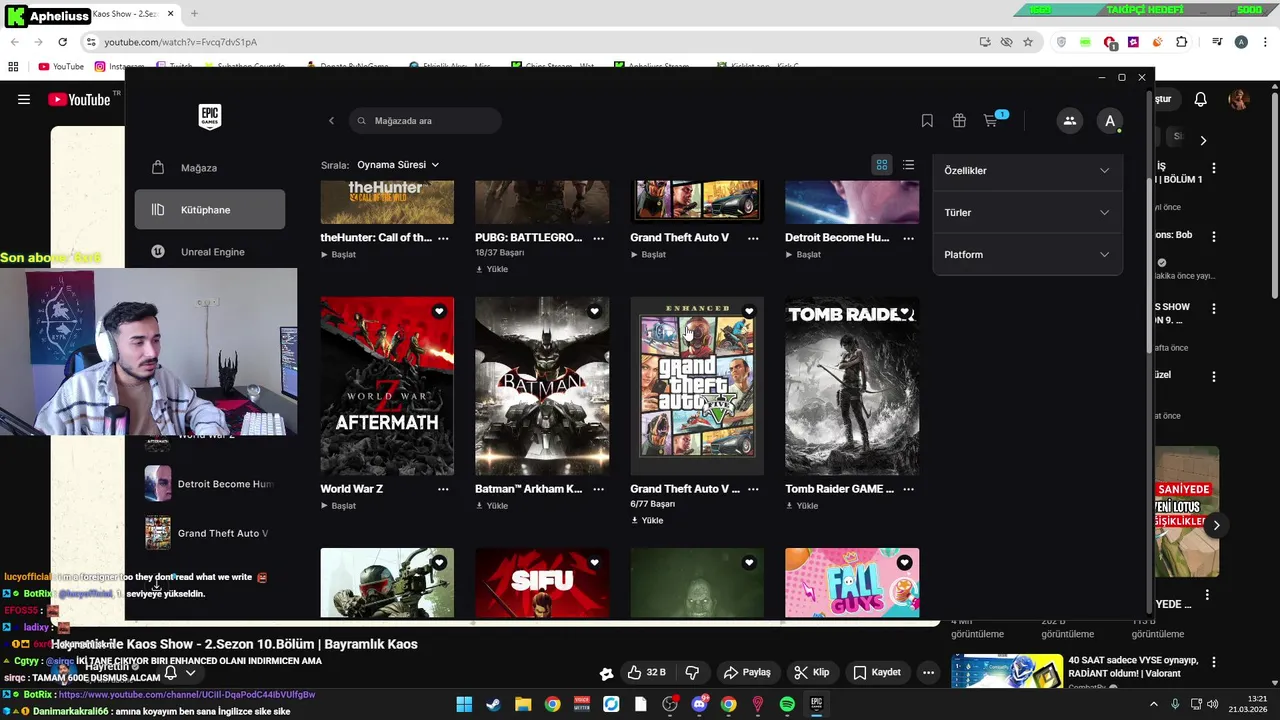This screenshot has height=720, width=1280.
Task: Open options menu for Detroit Become Human
Action: 908,238
